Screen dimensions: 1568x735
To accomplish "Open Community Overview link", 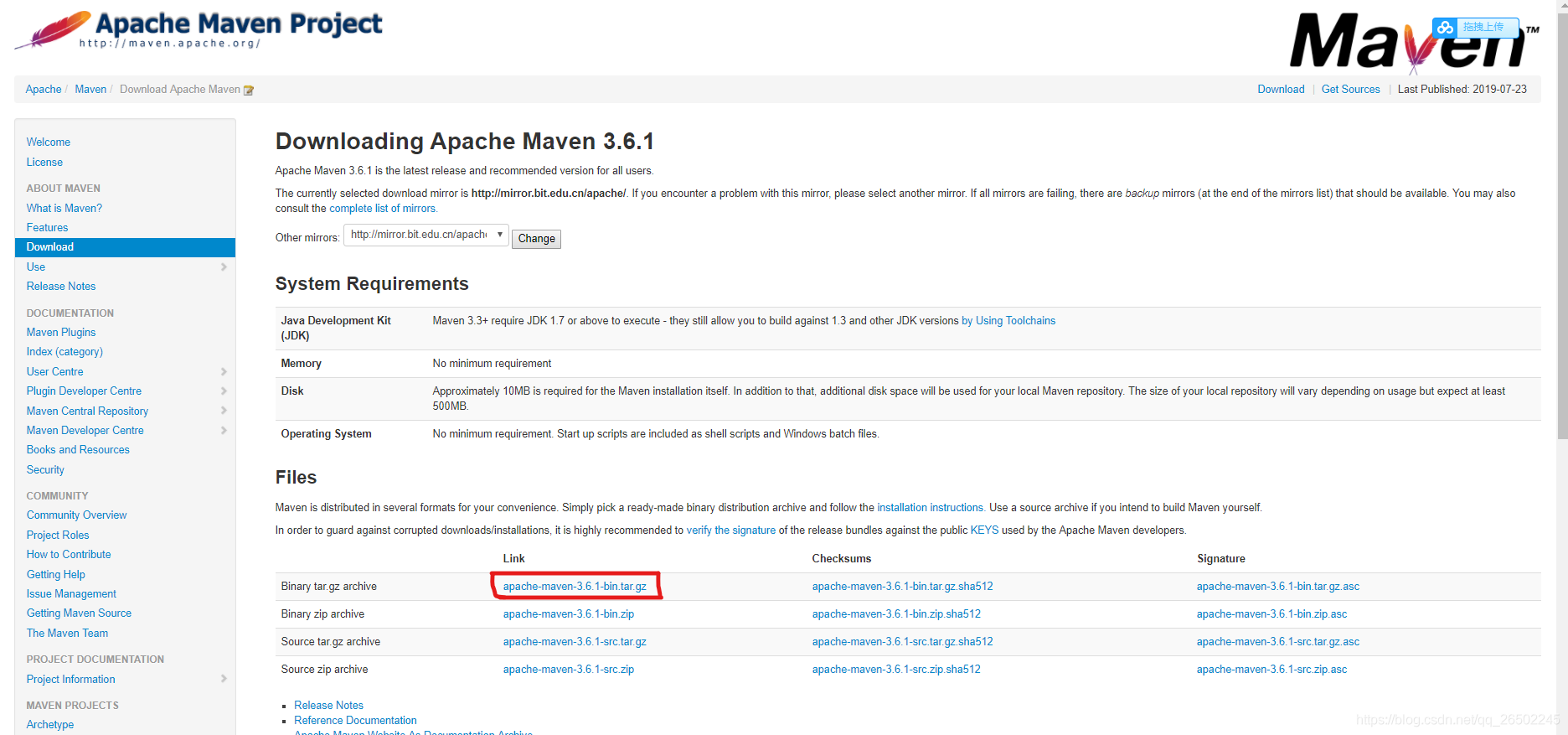I will 76,515.
